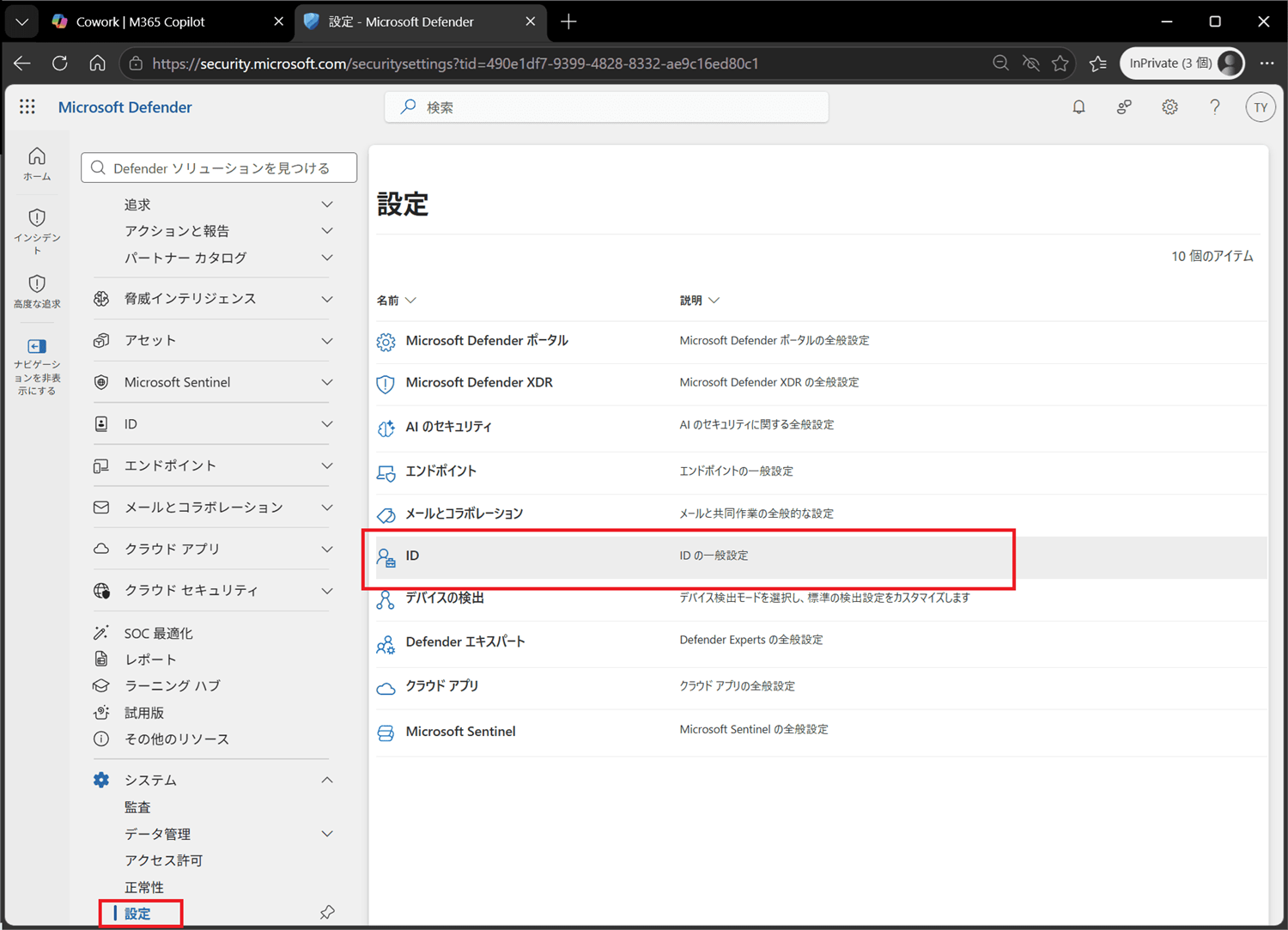Screen dimensions: 1288x930
Task: Open the デバイスの検出 settings link
Action: point(445,599)
